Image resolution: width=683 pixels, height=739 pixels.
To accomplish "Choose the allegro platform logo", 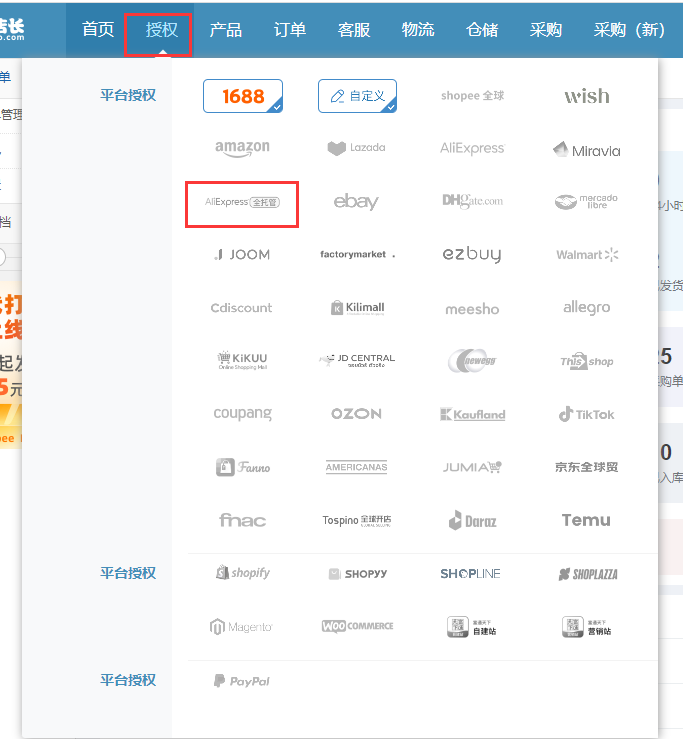I will [x=587, y=308].
